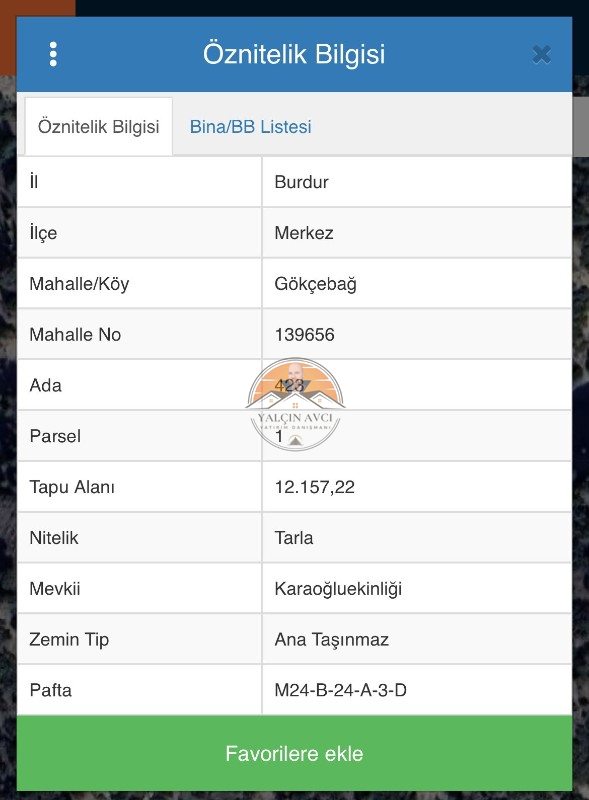Click the Parsel row label
The image size is (589, 800).
tap(55, 436)
